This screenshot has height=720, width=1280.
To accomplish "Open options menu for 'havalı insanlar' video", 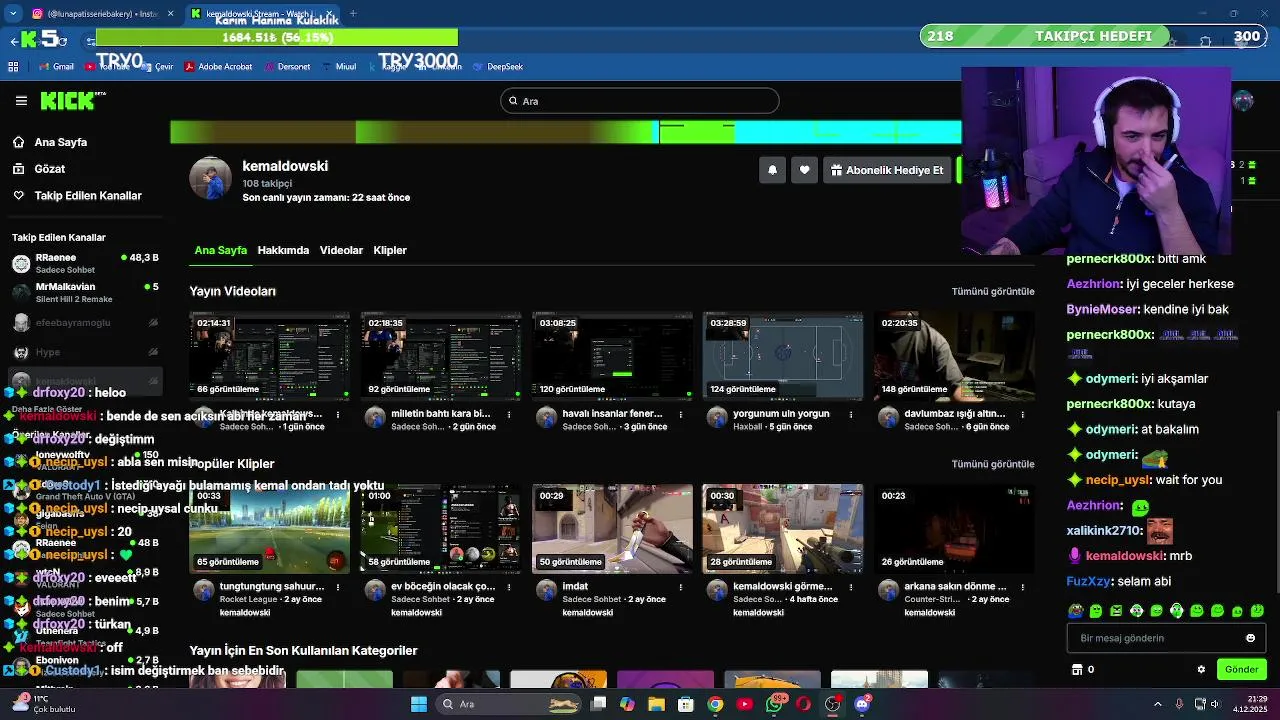I will pos(680,414).
